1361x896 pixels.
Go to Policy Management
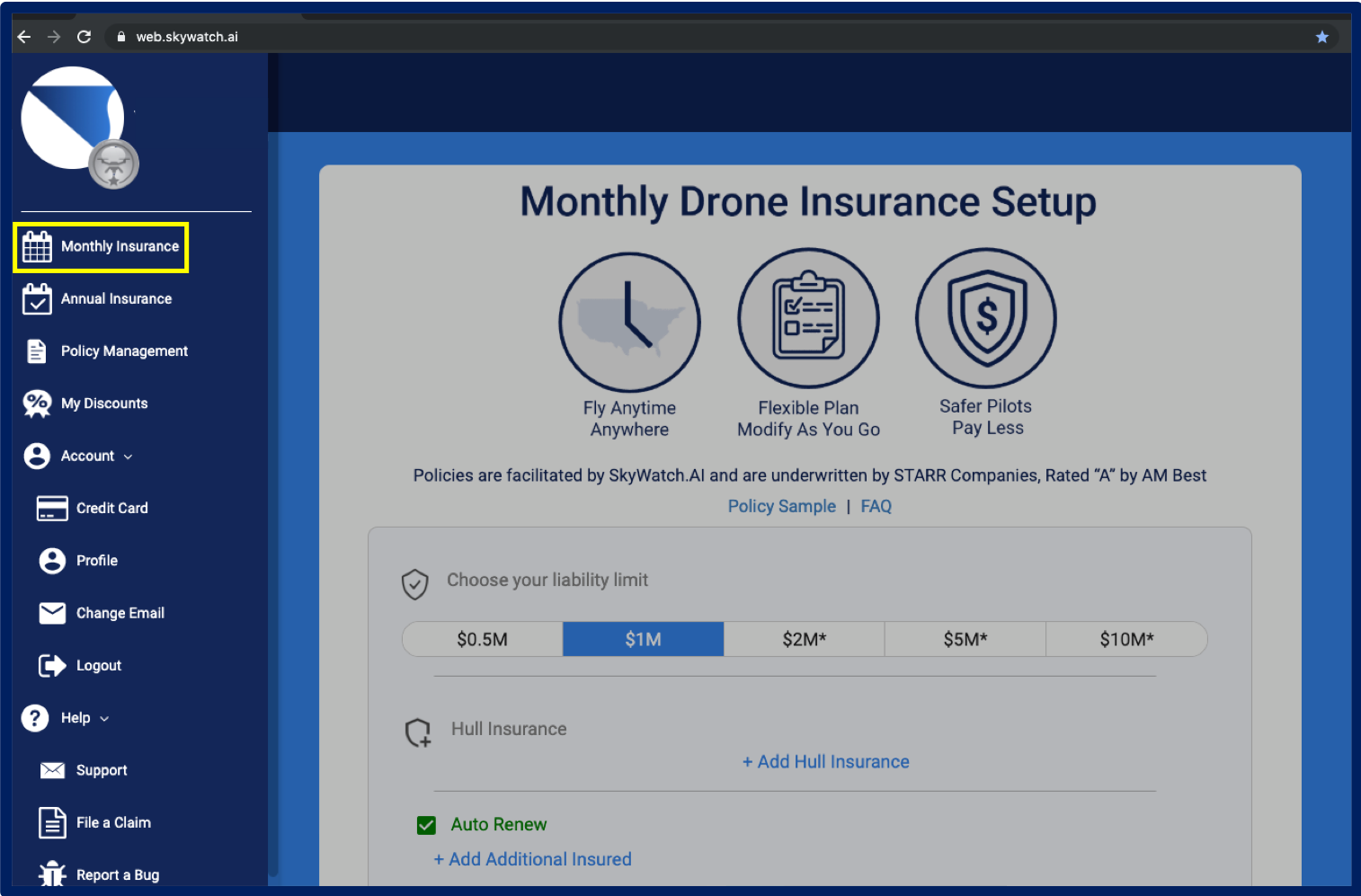click(124, 351)
